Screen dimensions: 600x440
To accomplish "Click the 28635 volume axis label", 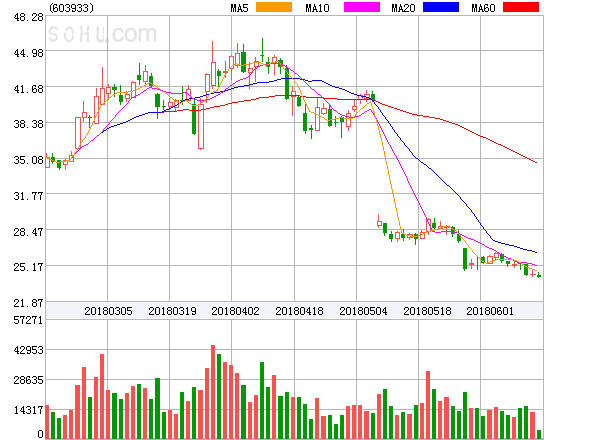I will tap(28, 380).
